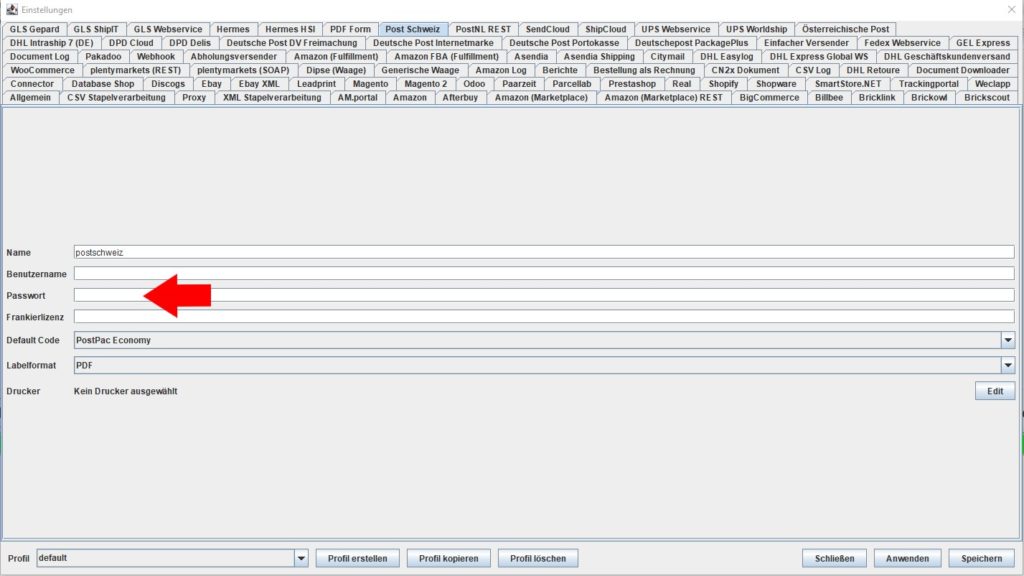1024x576 pixels.
Task: Select Bestellung als Rechnung tab
Action: coord(644,71)
